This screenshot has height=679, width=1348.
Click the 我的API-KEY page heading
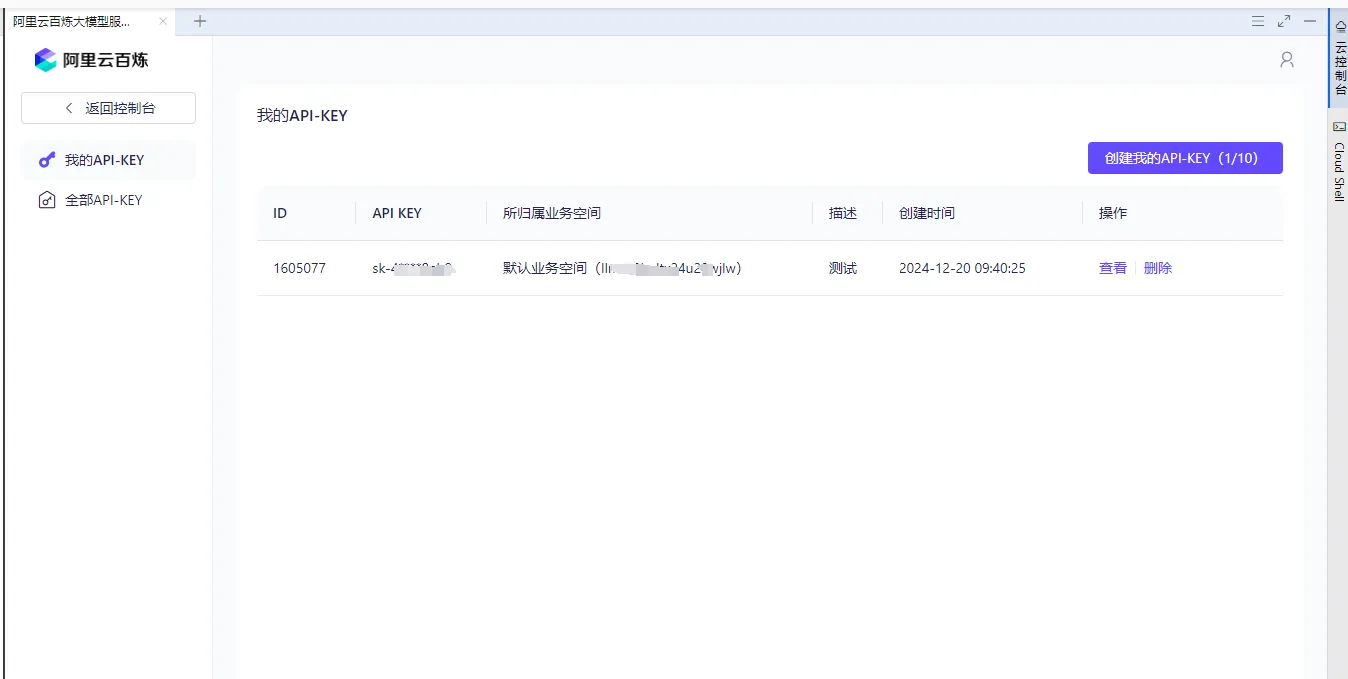[302, 116]
